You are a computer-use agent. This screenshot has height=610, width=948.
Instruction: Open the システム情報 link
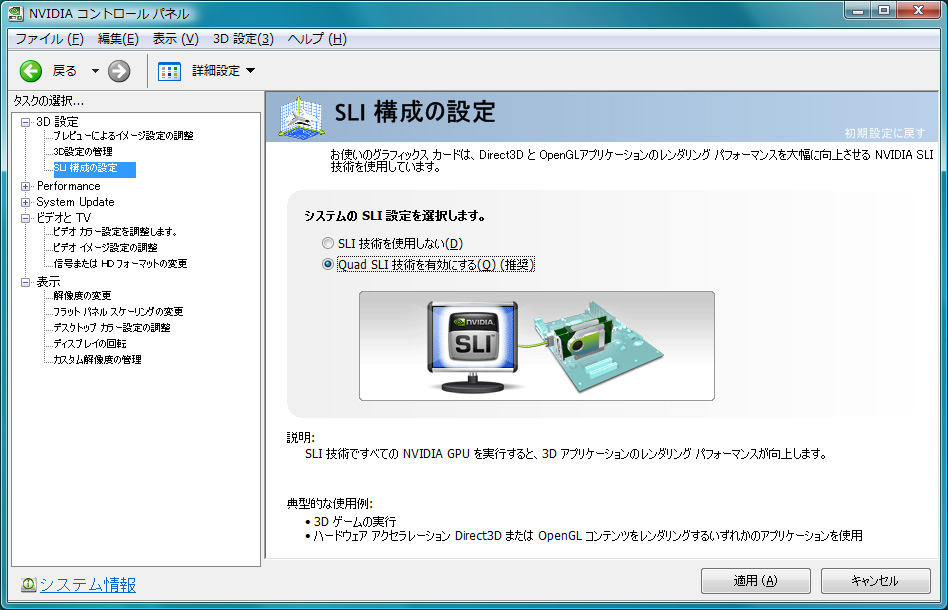coord(88,585)
